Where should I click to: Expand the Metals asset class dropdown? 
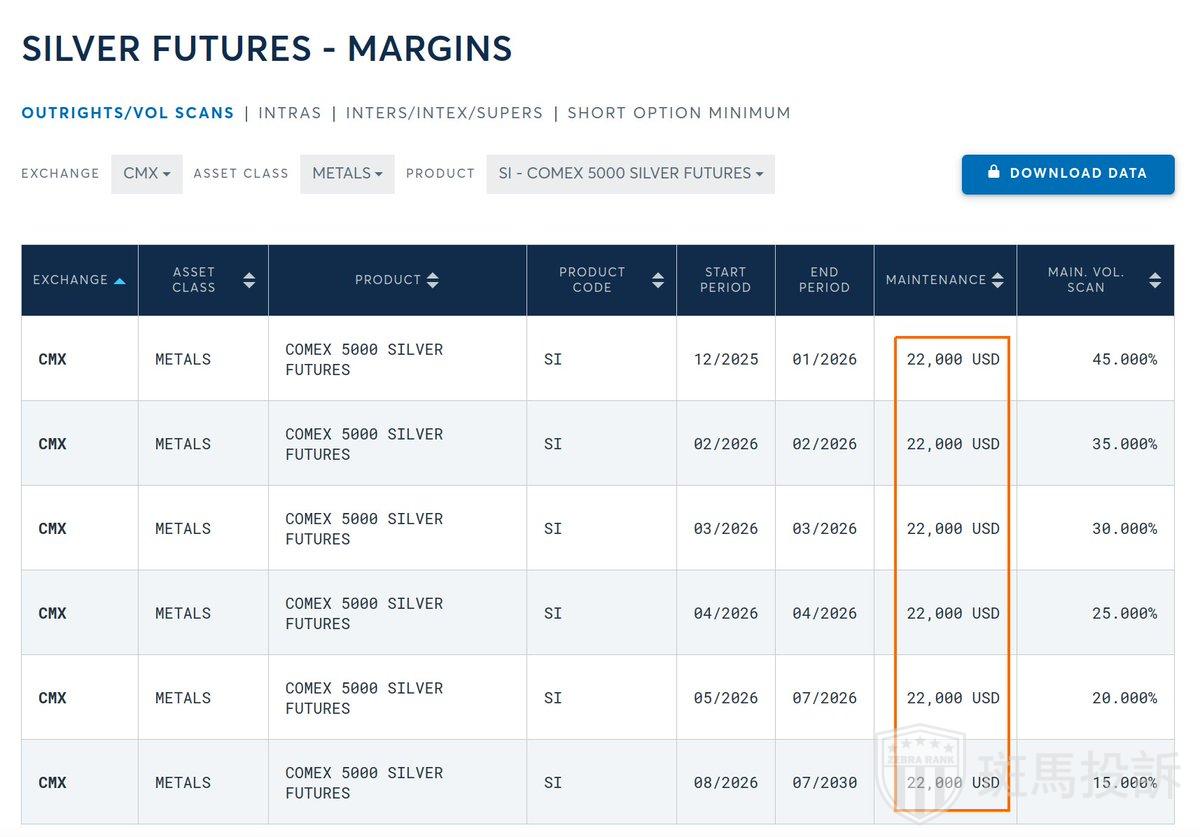pyautogui.click(x=347, y=174)
